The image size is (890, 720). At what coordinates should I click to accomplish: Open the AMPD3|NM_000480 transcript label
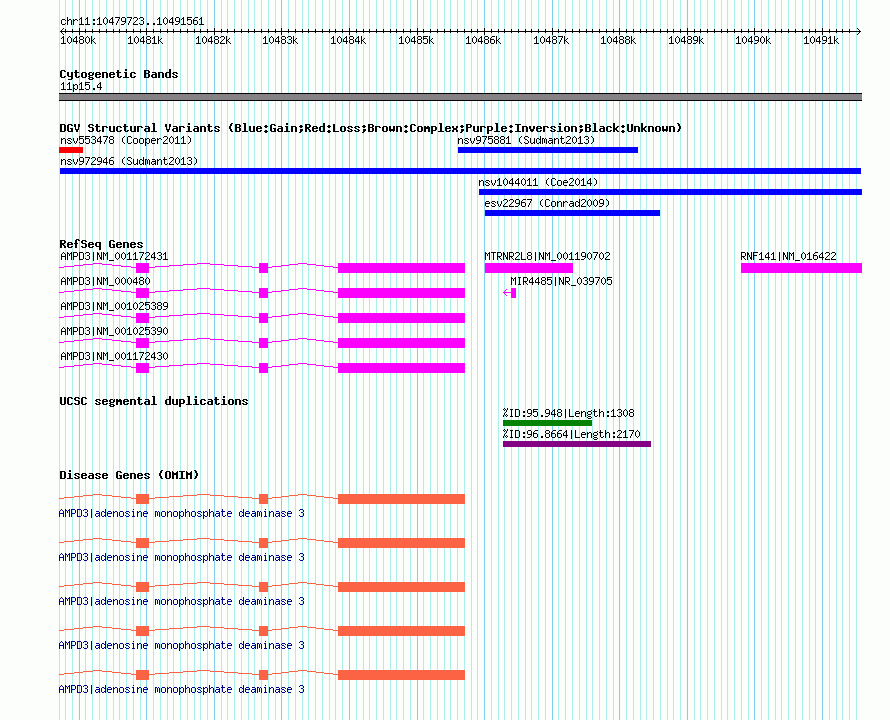(x=105, y=281)
